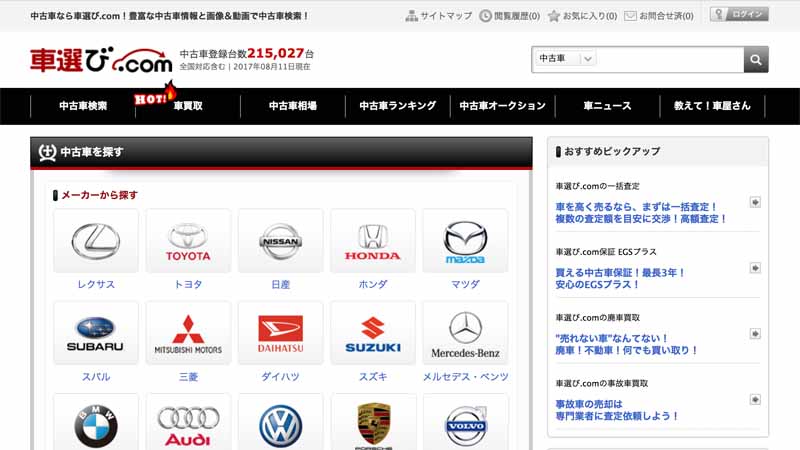Choose the Daihatsu logo tile
Screen dimensions: 800x450
pos(281,333)
